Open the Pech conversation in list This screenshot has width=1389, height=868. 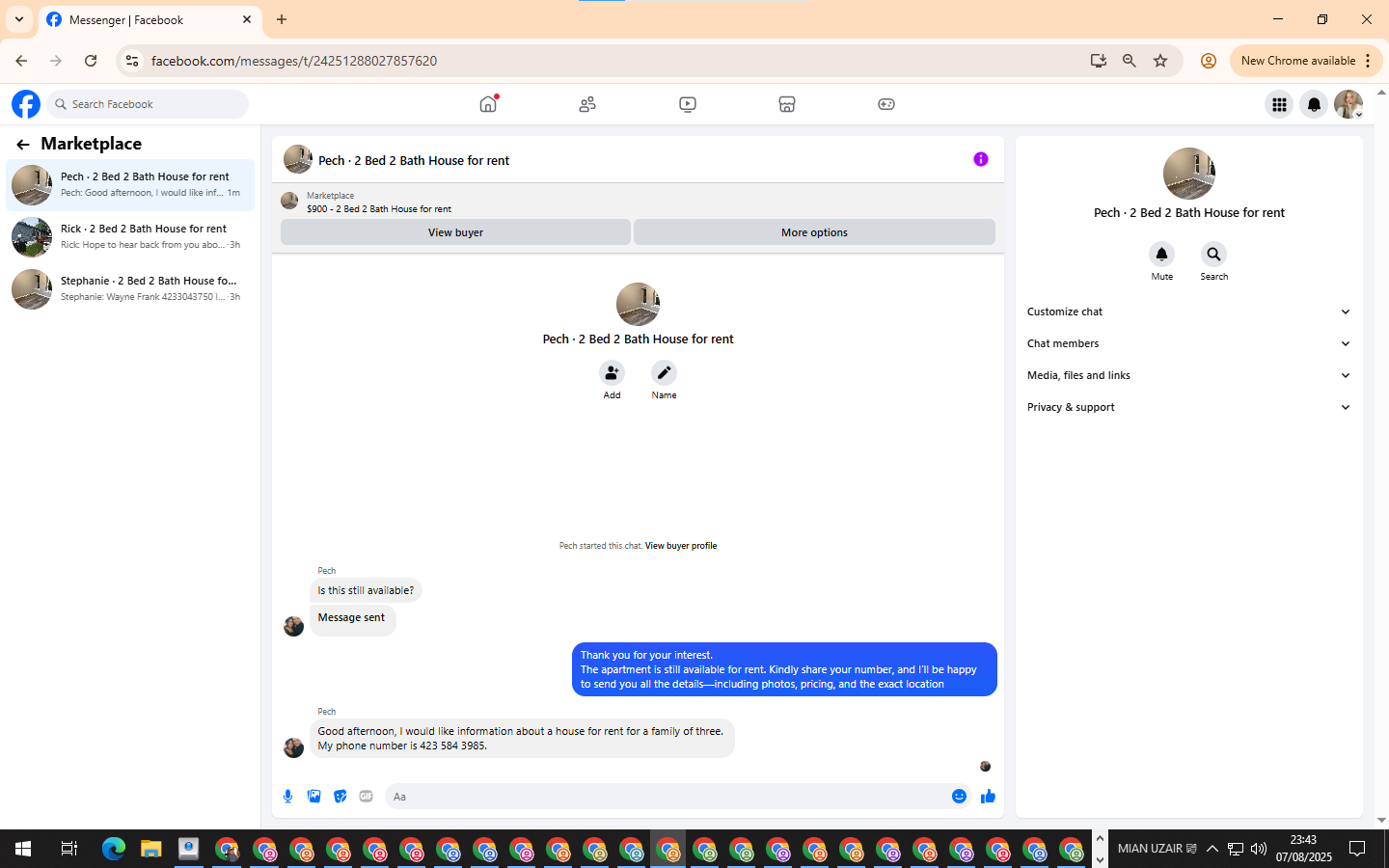(x=130, y=184)
